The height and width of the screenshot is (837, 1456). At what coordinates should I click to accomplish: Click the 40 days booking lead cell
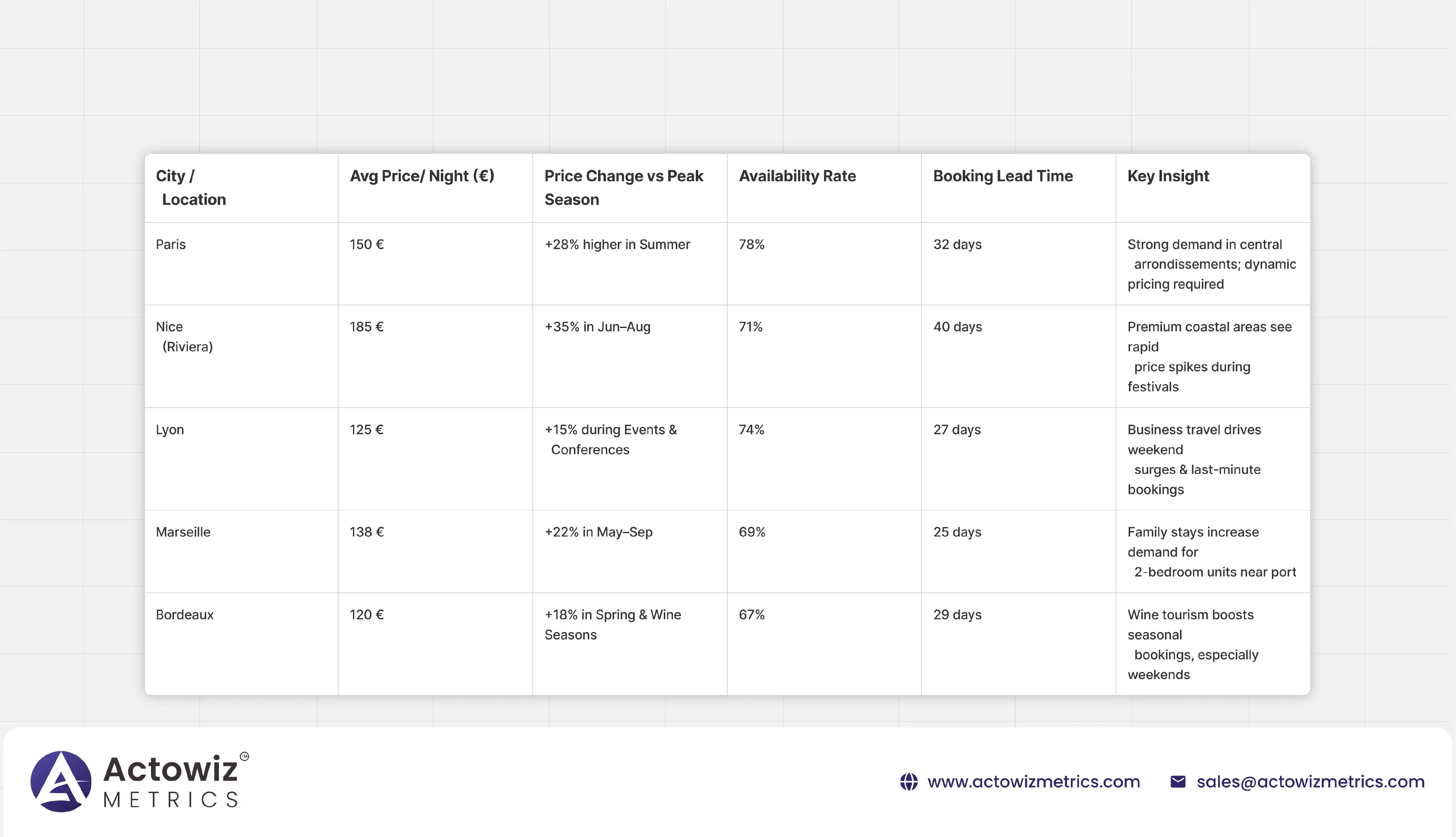coord(957,327)
